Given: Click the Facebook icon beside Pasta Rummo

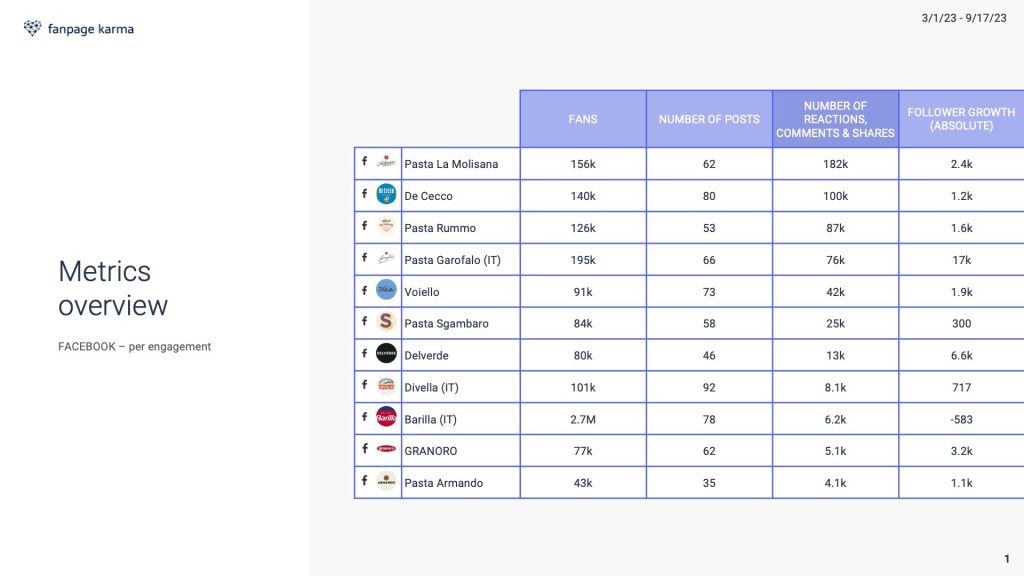Looking at the screenshot, I should pos(364,225).
